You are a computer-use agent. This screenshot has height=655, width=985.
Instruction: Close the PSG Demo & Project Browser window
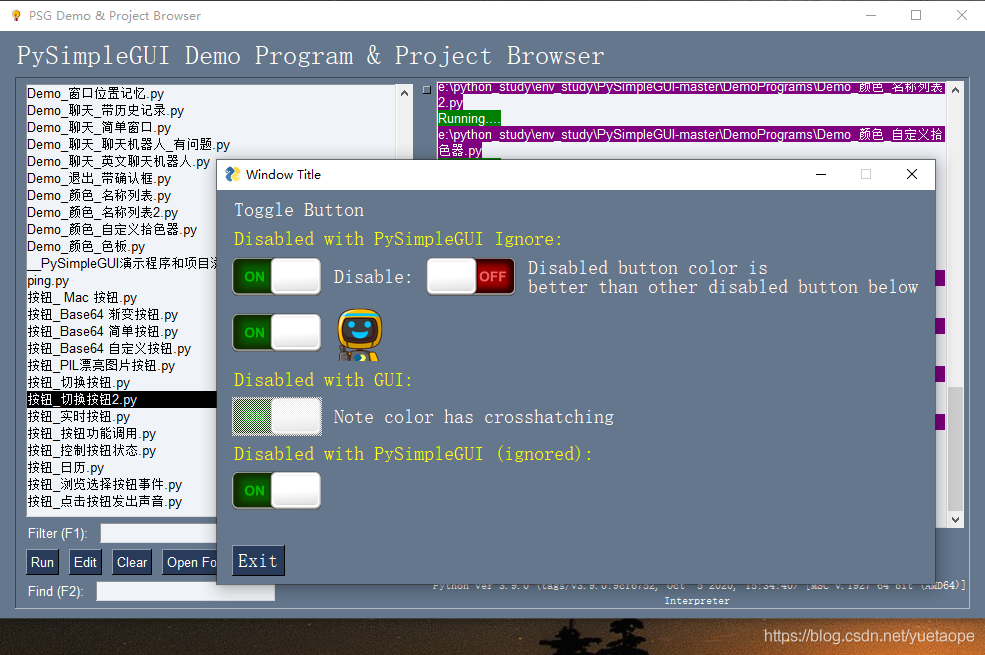[x=962, y=15]
